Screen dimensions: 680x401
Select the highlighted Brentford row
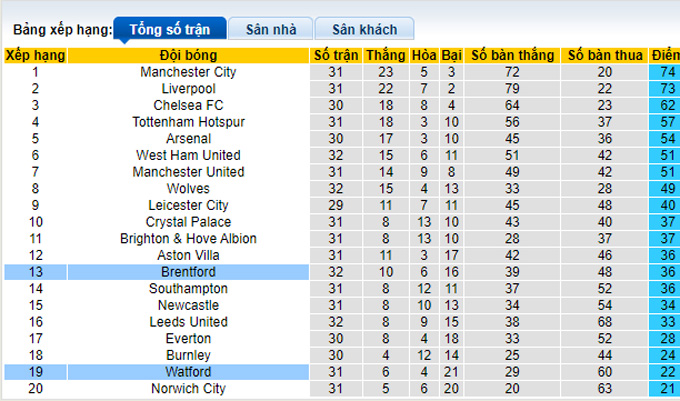pyautogui.click(x=188, y=272)
